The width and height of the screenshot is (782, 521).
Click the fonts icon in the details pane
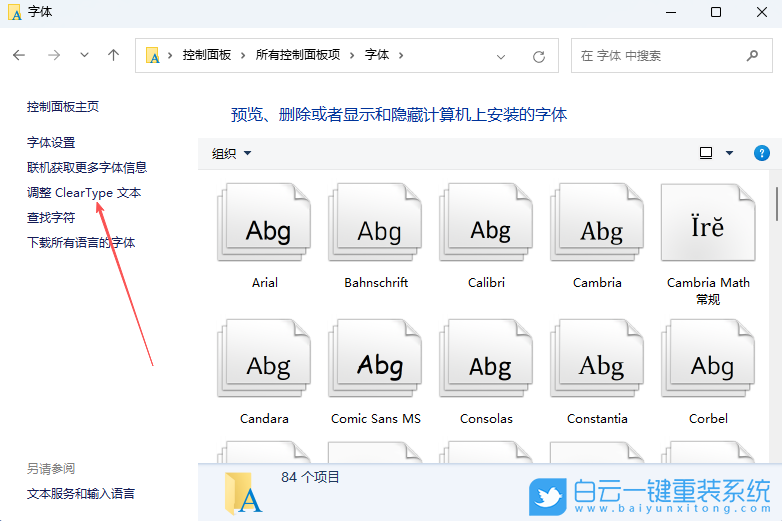(243, 494)
